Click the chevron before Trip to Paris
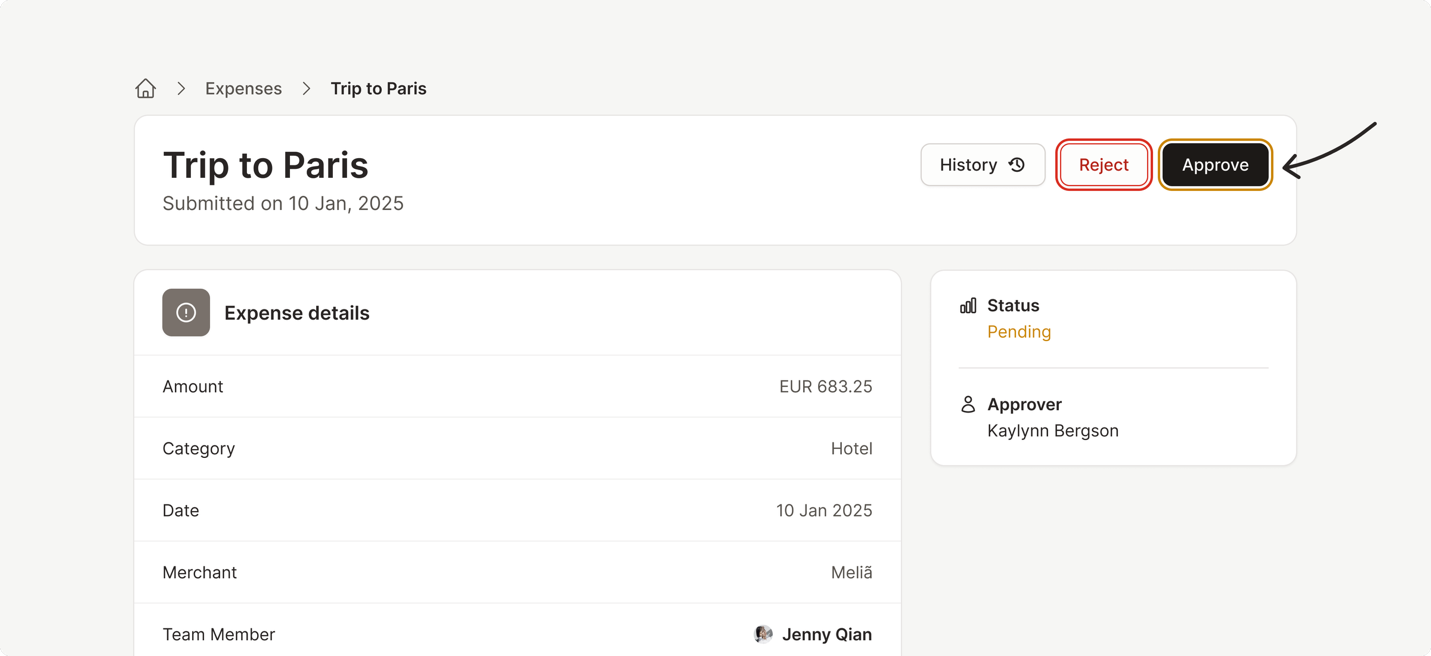1431x656 pixels. [x=306, y=89]
